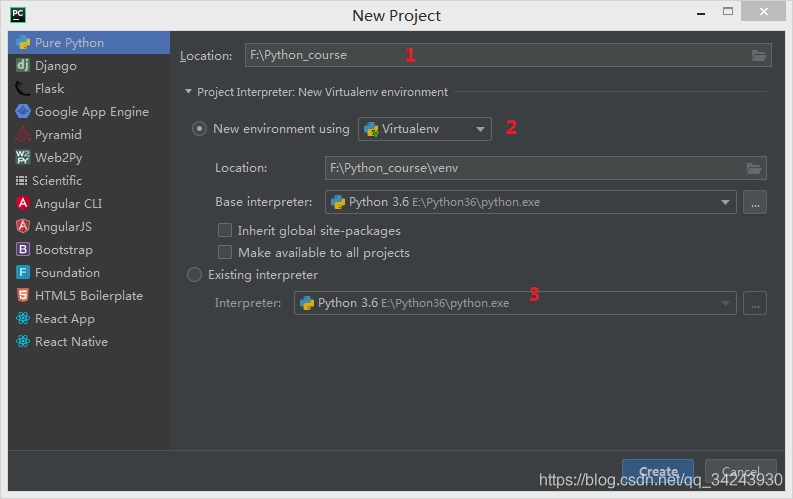Viewport: 793px width, 499px height.
Task: Choose Django project type
Action: tap(89, 65)
